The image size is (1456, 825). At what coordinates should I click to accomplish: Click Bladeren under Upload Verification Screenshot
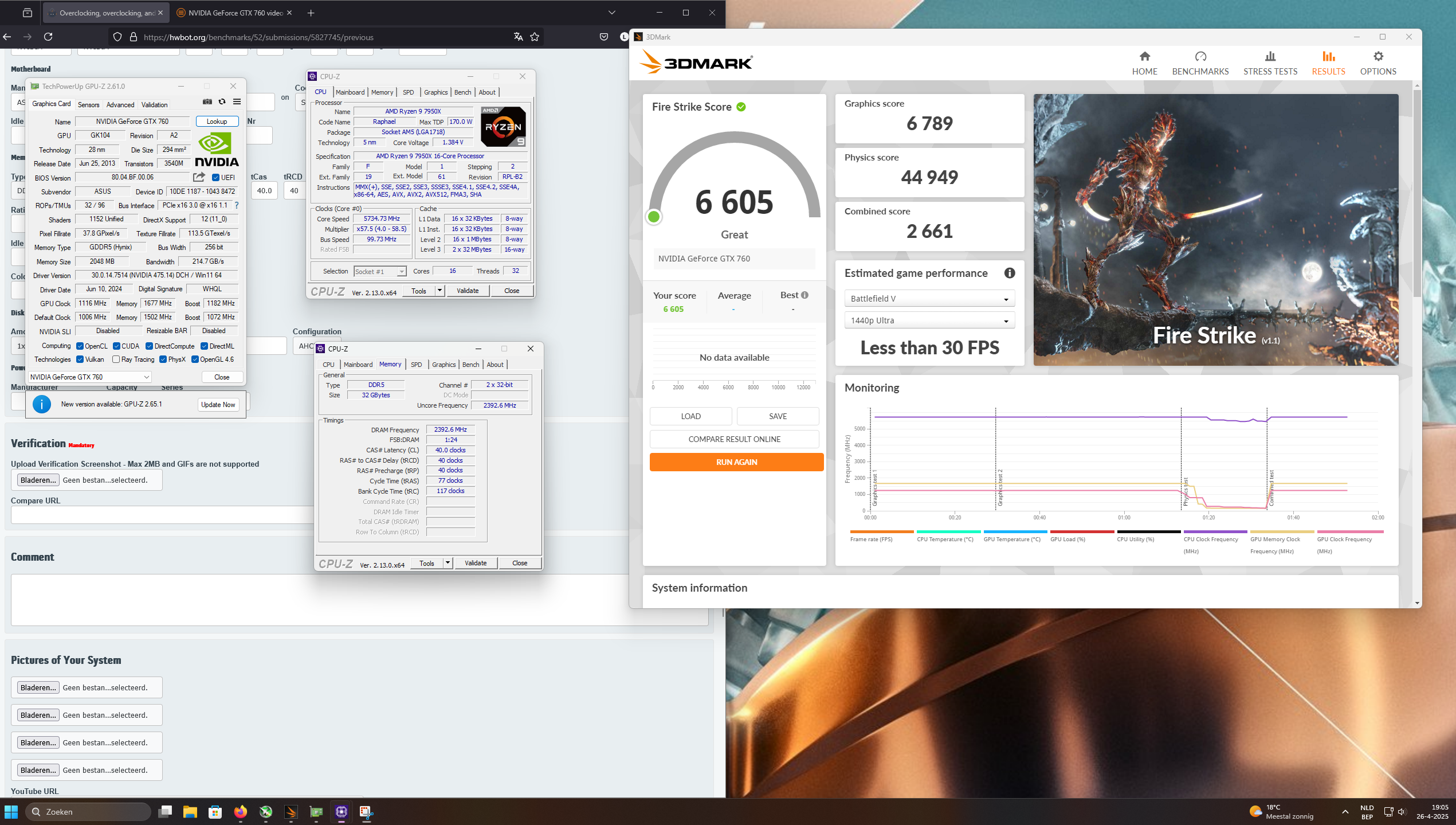pyautogui.click(x=38, y=480)
